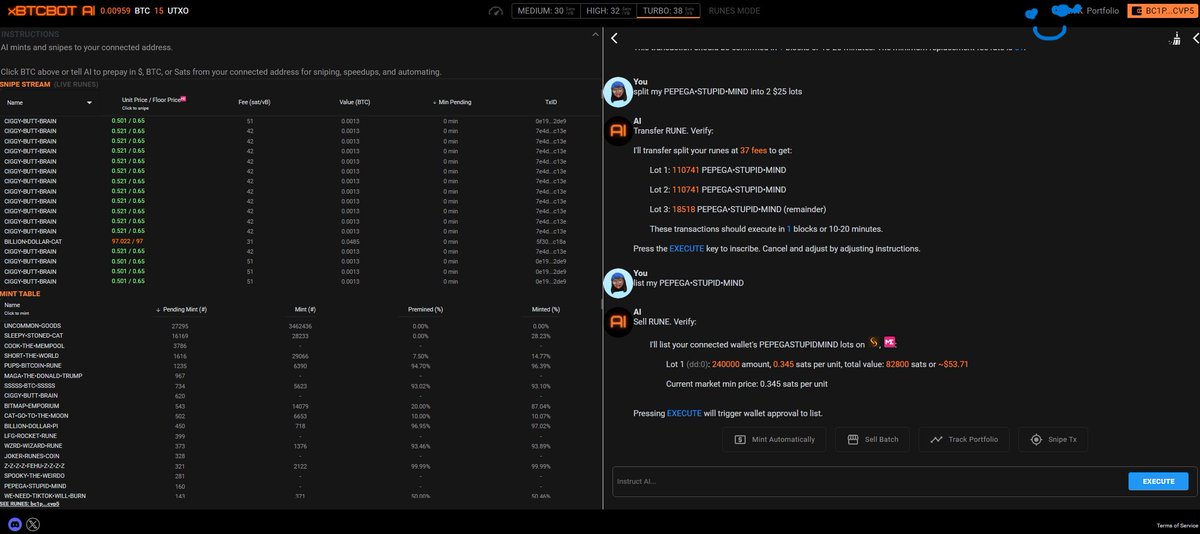Mint SPOOKY•THE•WEIRDO

(x=33, y=475)
